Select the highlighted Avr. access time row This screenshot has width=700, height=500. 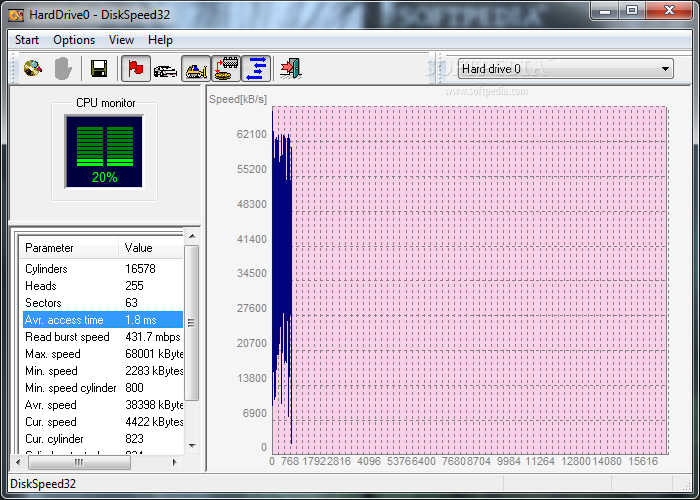tap(103, 320)
